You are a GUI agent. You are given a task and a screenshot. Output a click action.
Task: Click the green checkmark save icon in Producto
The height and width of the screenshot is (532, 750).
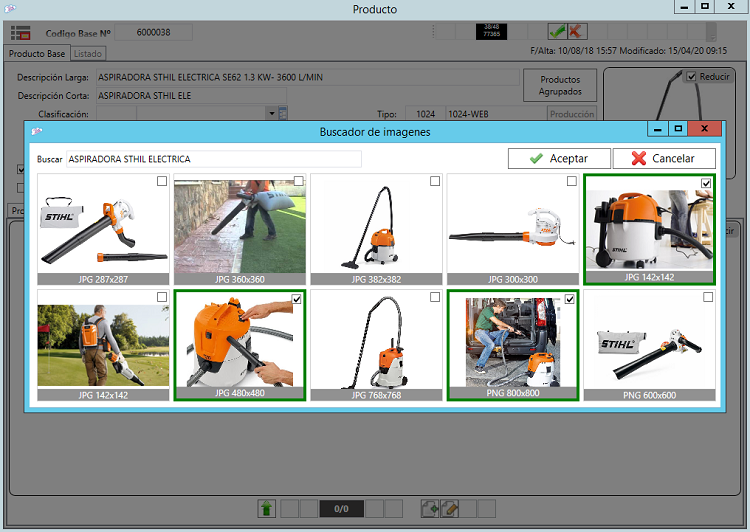(x=557, y=32)
